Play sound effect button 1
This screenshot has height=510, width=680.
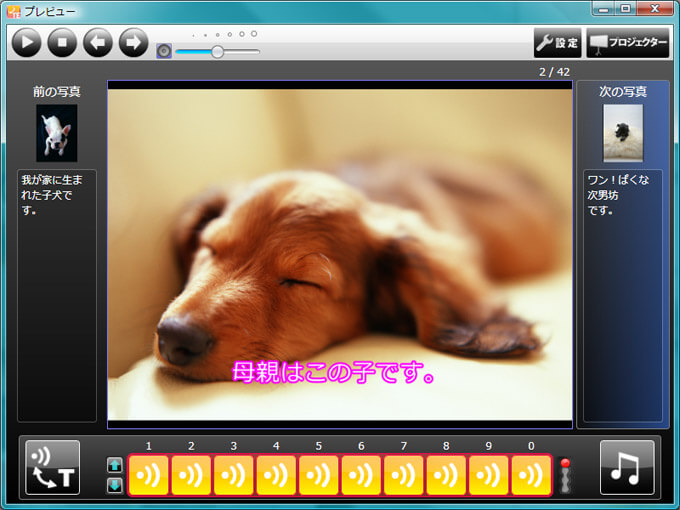(x=148, y=475)
